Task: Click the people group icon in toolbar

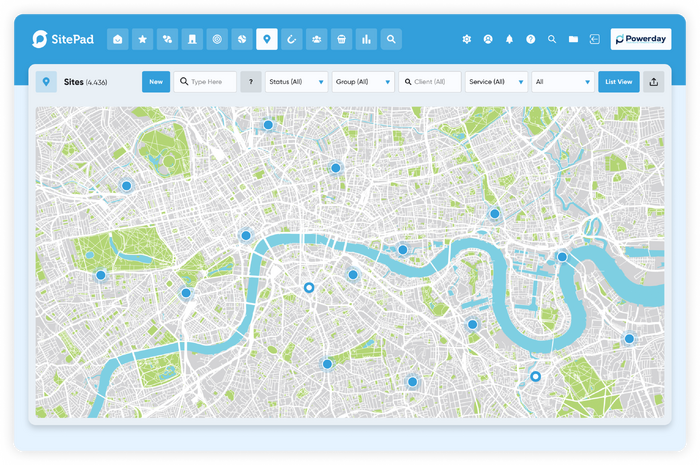Action: click(x=317, y=39)
